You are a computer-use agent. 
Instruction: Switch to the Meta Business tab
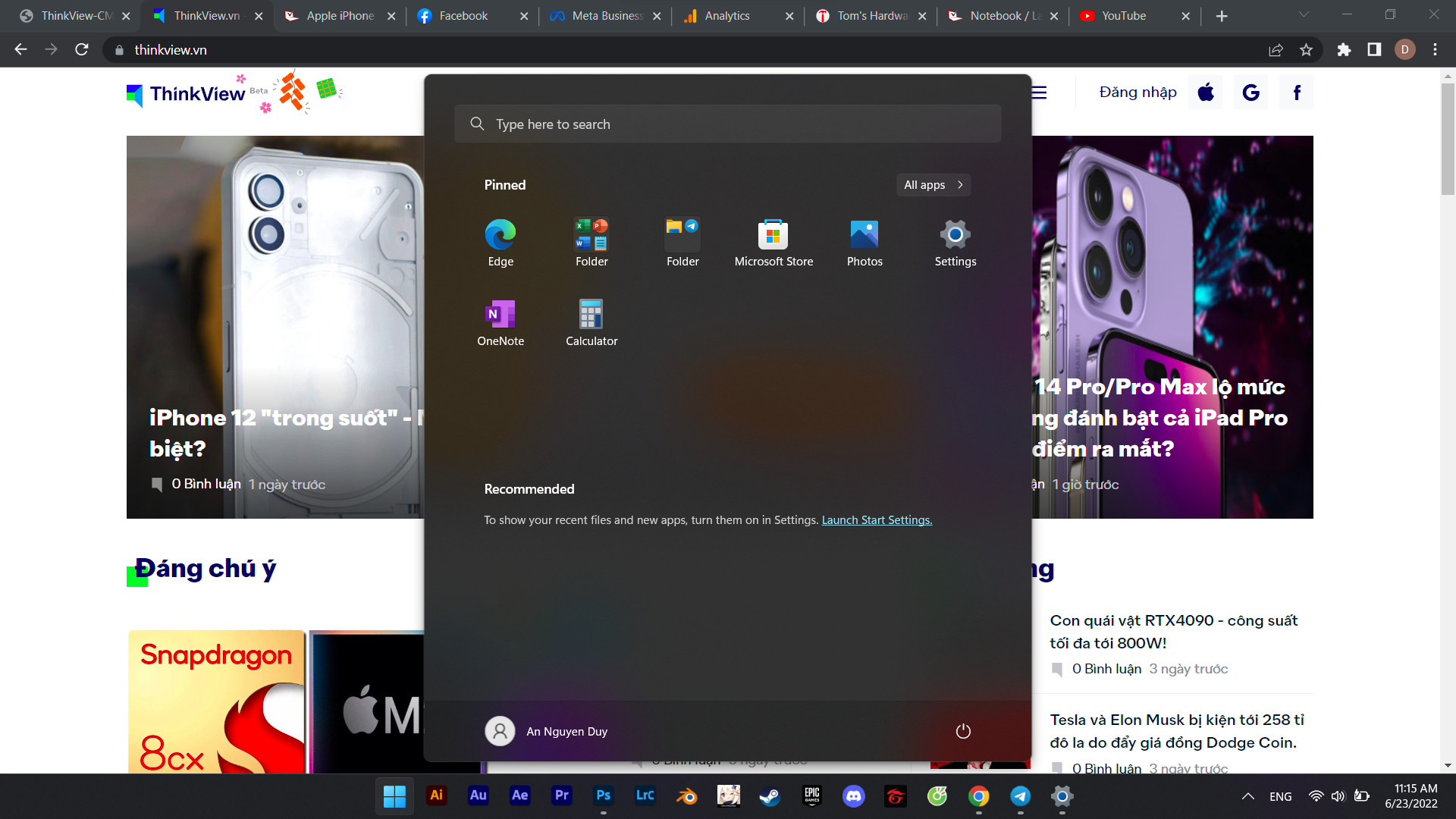click(x=607, y=16)
